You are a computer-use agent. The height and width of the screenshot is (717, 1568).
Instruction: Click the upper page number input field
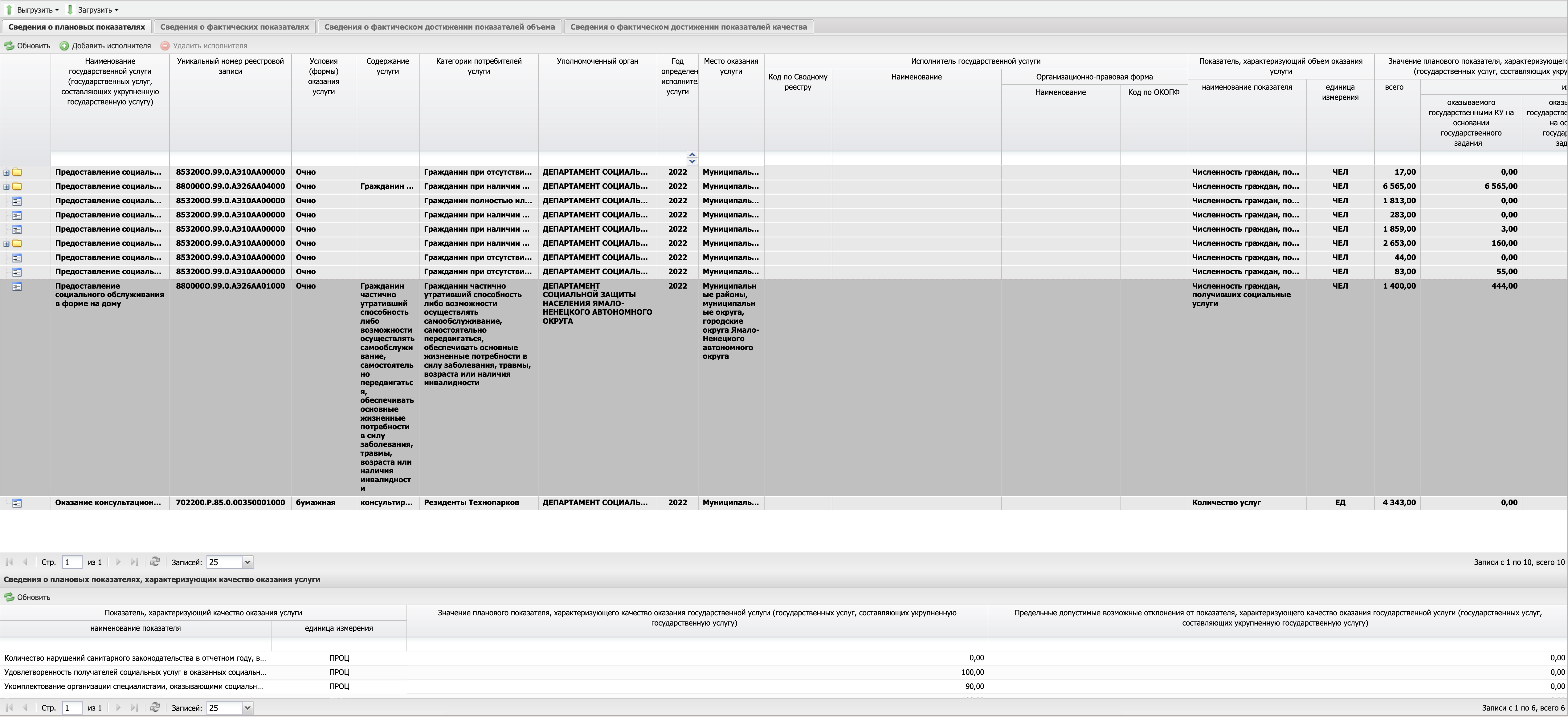(72, 562)
